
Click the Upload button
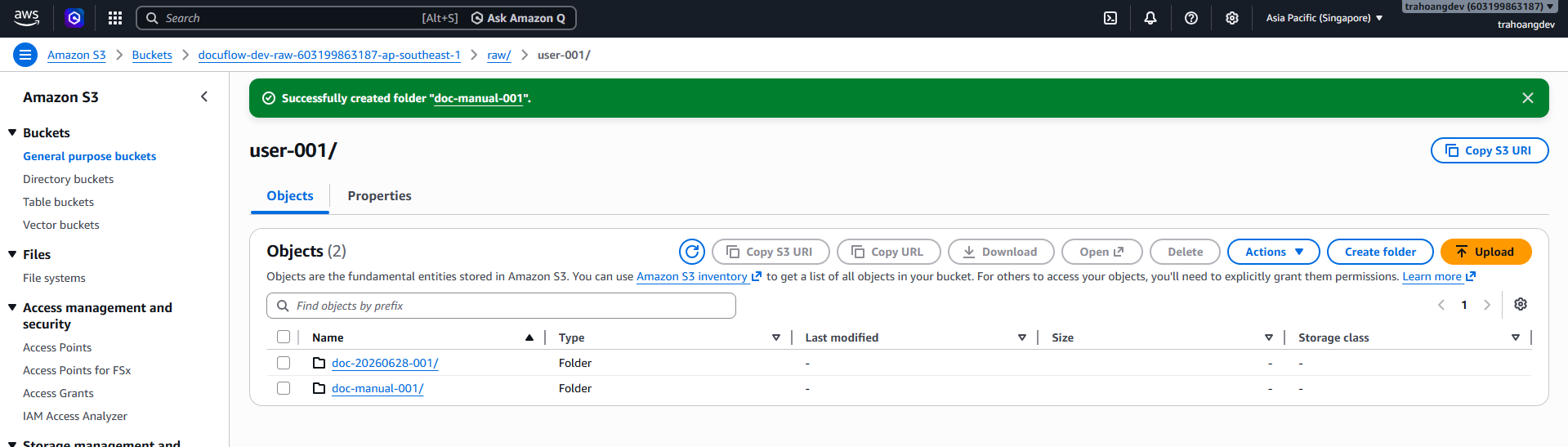pyautogui.click(x=1485, y=252)
